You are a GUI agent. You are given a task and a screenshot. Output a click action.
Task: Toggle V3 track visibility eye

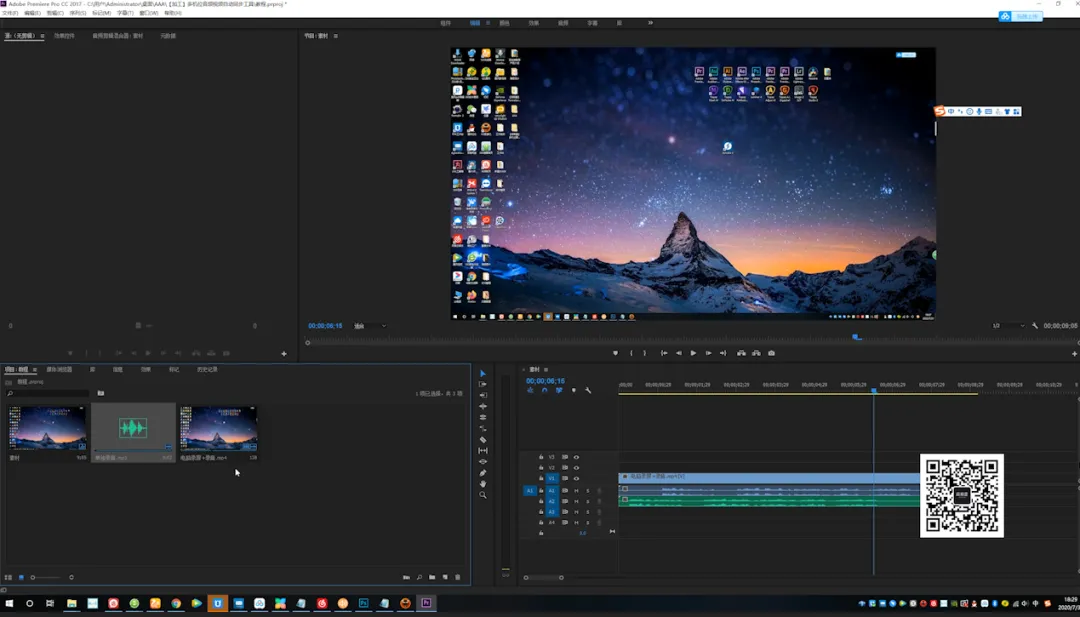(x=576, y=457)
